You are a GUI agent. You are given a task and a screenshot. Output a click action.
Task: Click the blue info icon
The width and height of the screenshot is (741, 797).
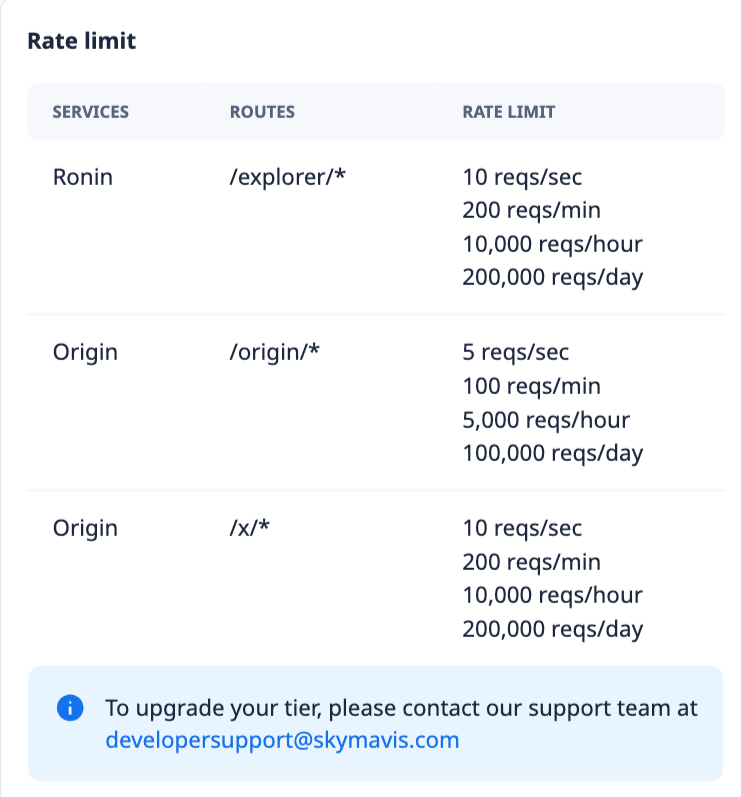(70, 708)
